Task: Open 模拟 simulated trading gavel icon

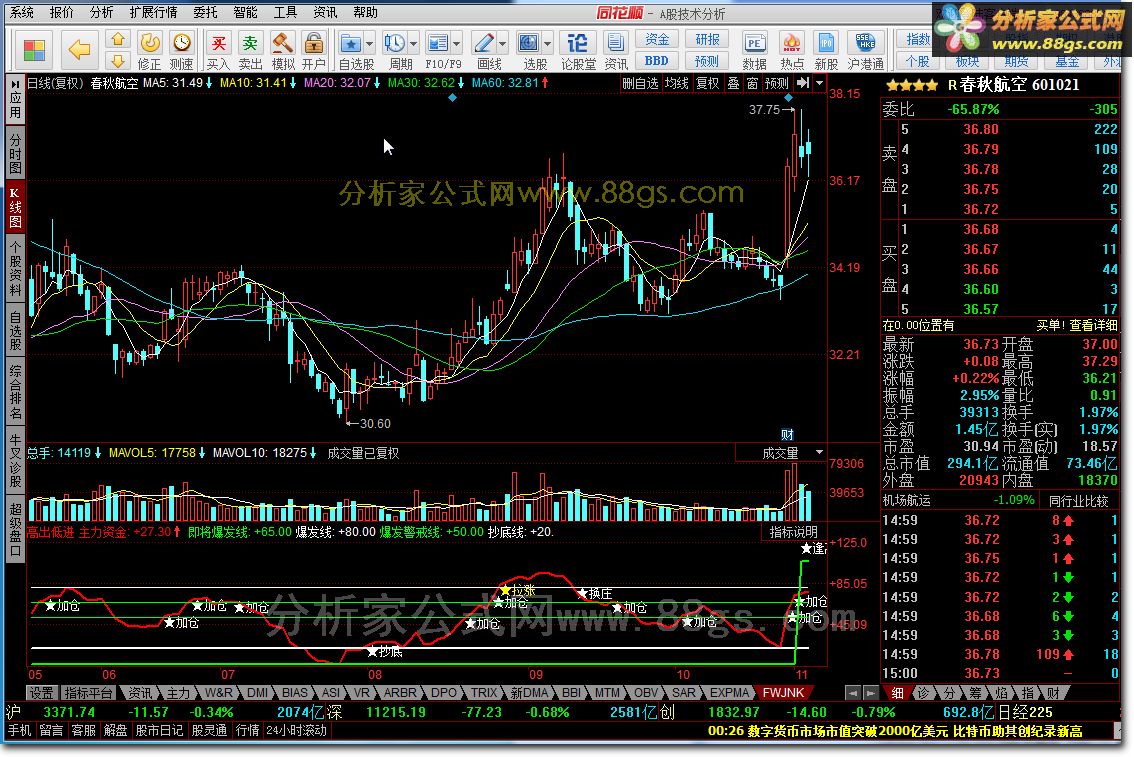Action: pyautogui.click(x=282, y=50)
